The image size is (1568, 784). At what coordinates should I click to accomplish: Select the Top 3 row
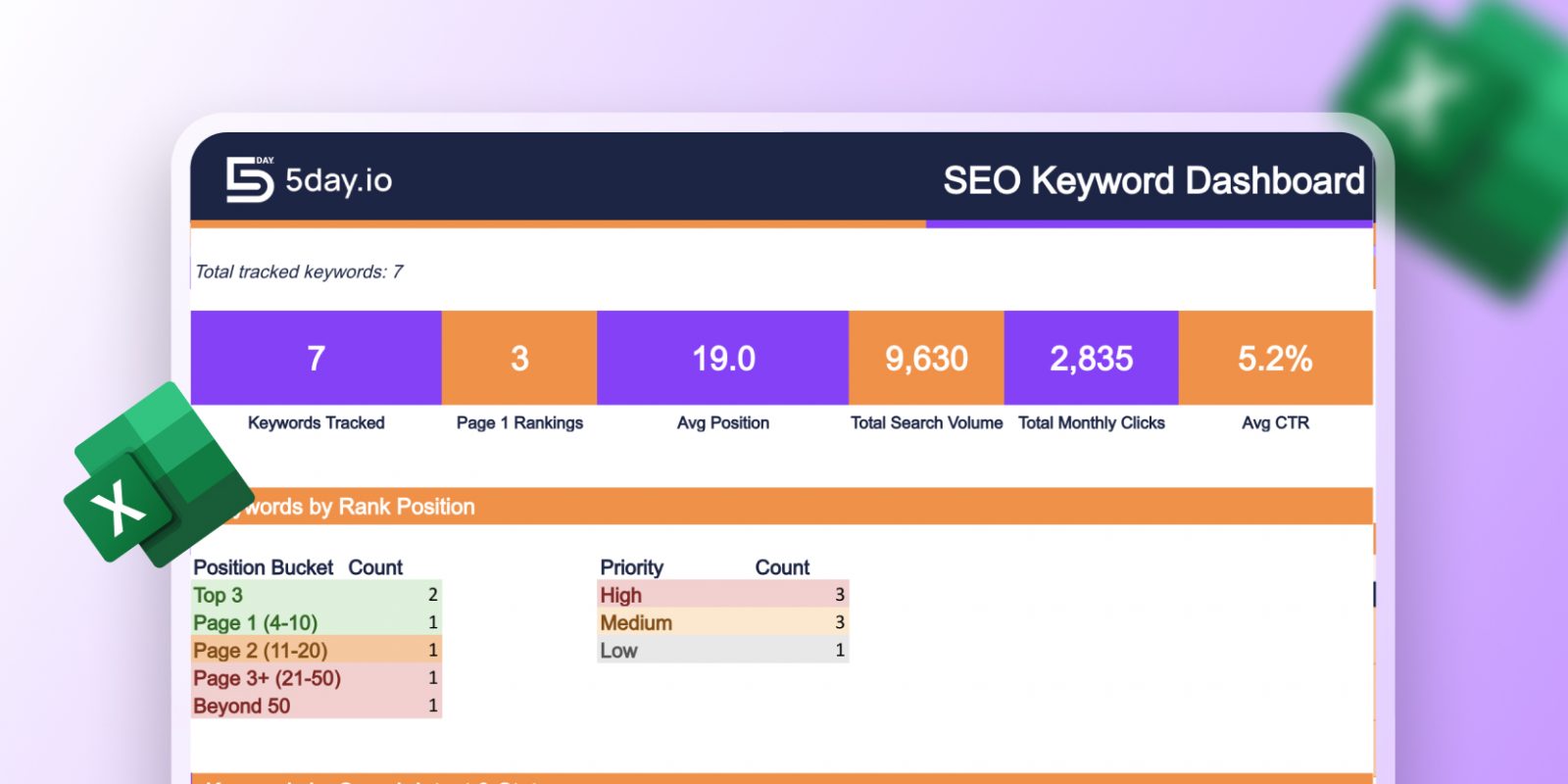[317, 595]
